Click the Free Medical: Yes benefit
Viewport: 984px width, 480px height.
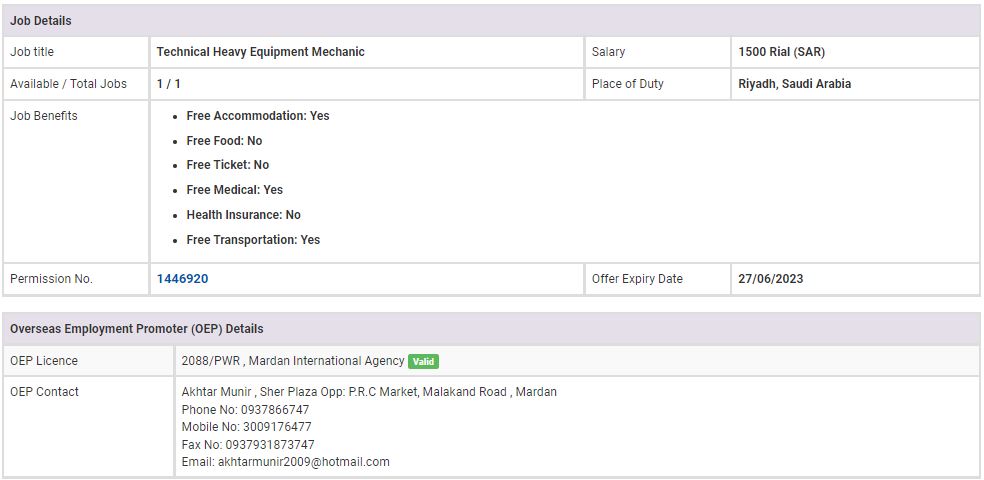234,190
